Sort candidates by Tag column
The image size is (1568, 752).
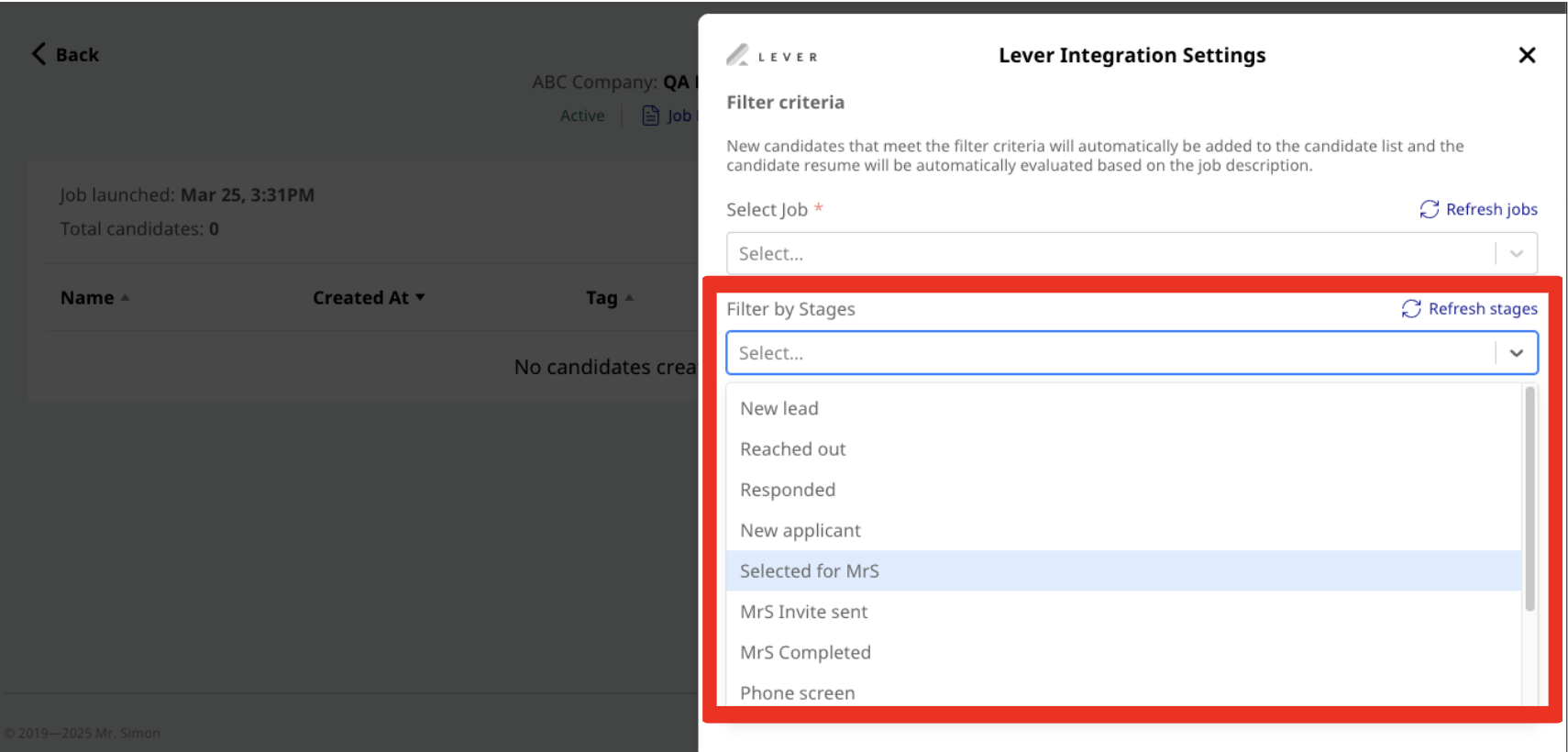tap(610, 298)
